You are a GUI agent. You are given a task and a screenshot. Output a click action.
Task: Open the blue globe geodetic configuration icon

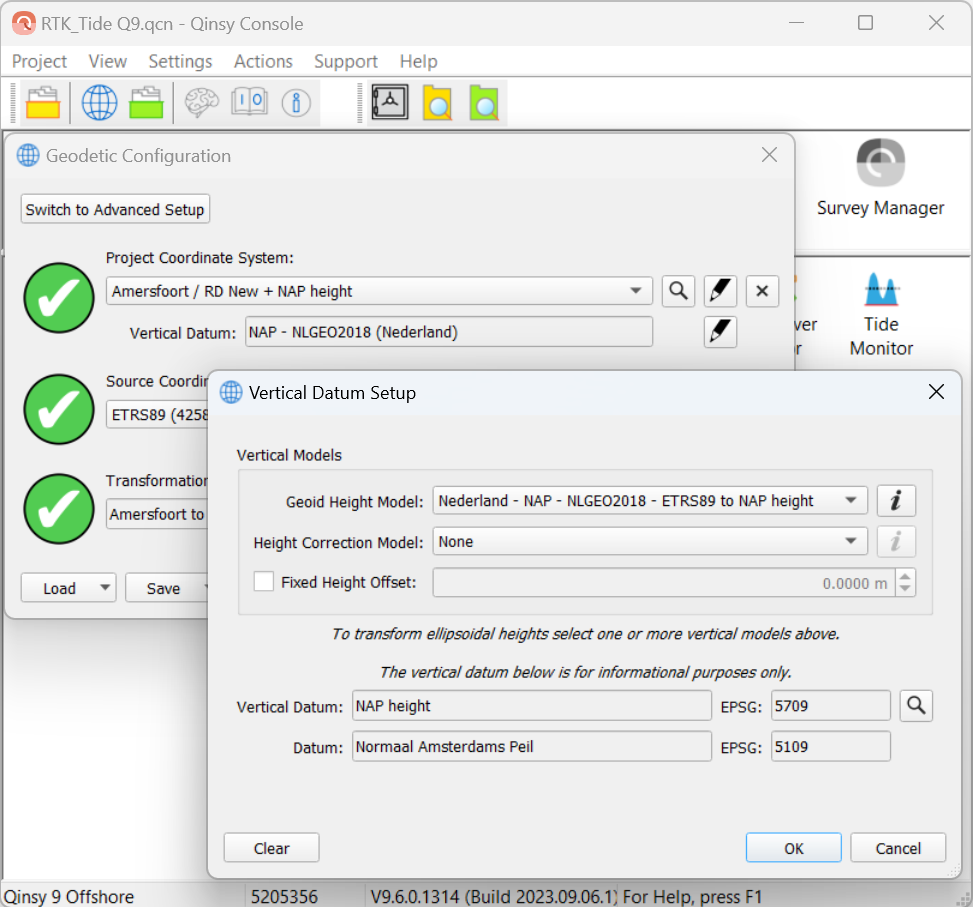(99, 103)
